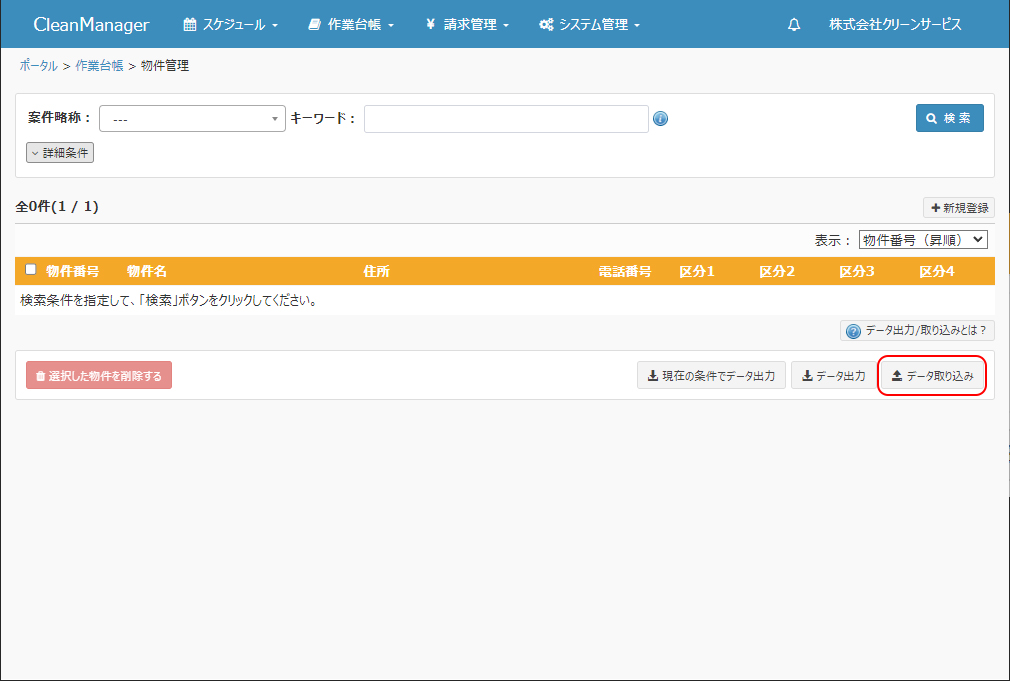Click the blue info icon beside keyword field
This screenshot has height=681, width=1010.
660,119
